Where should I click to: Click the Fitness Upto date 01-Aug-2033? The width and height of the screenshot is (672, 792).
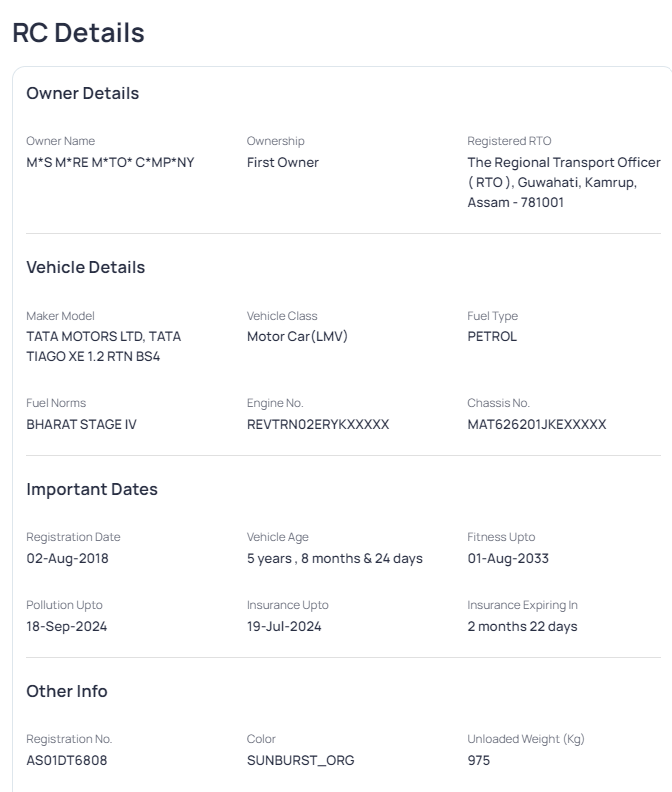[x=508, y=558]
